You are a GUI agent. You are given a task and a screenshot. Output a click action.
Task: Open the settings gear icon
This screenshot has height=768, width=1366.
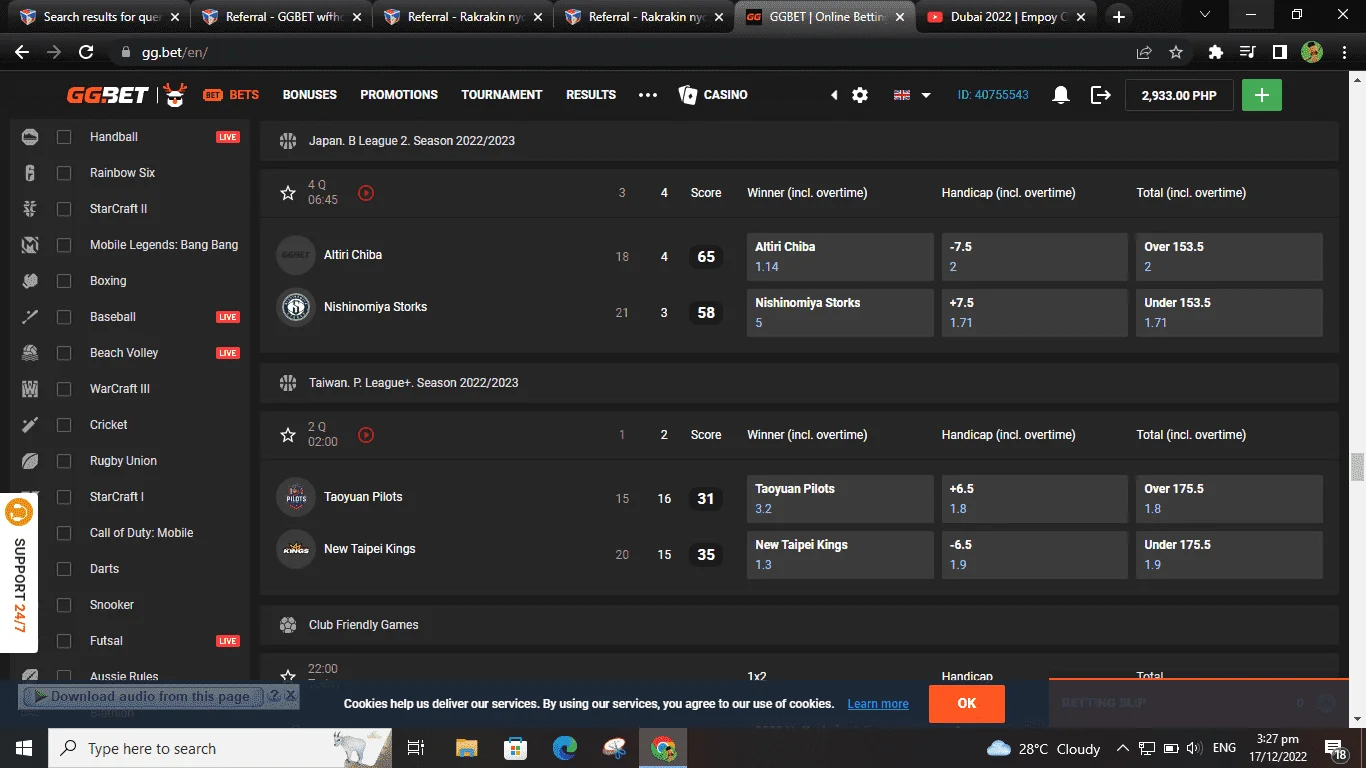pyautogui.click(x=860, y=95)
